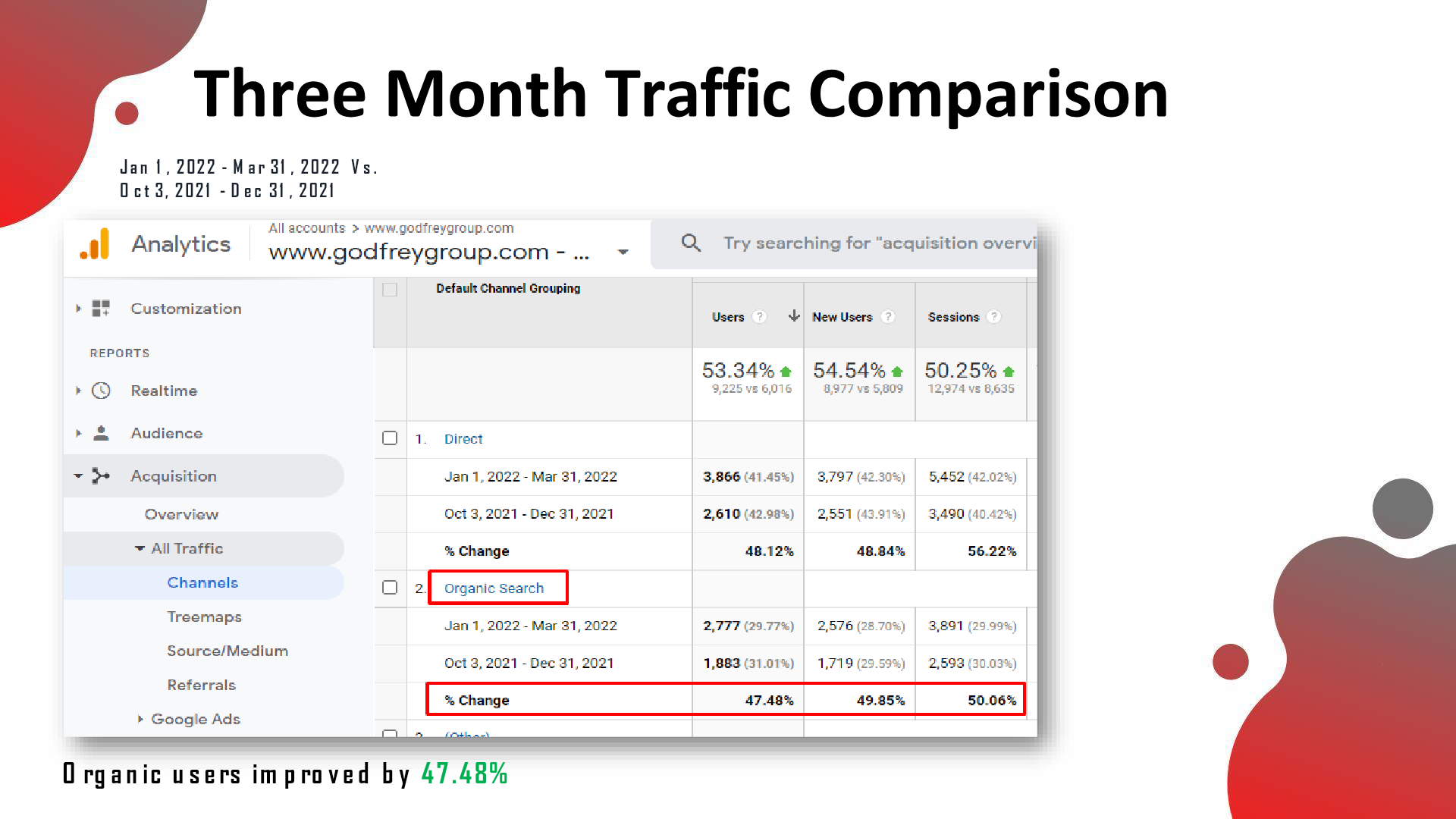Screen dimensions: 1456x819
Task: Click the REPORTS section label
Action: click(120, 353)
